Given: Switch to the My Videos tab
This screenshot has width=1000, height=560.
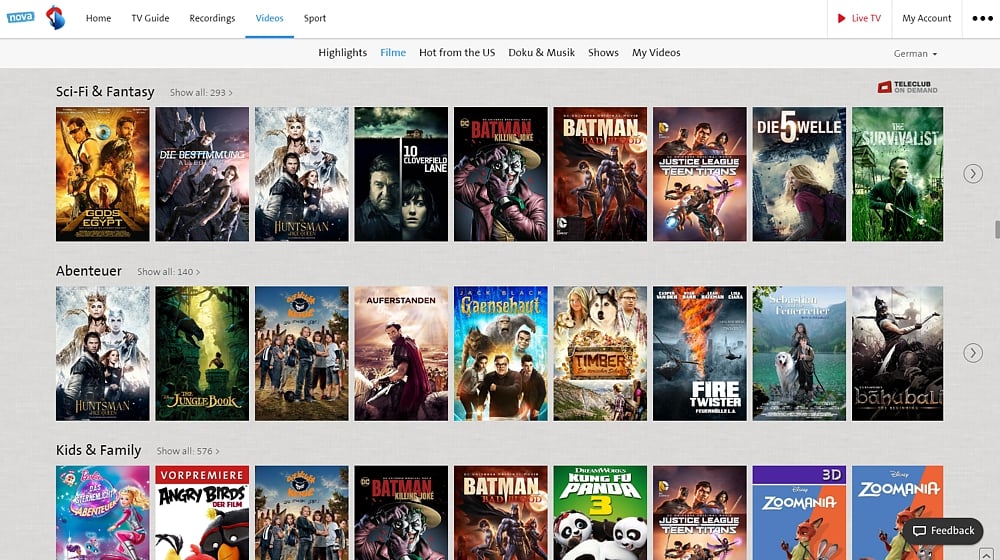Looking at the screenshot, I should click(x=656, y=53).
